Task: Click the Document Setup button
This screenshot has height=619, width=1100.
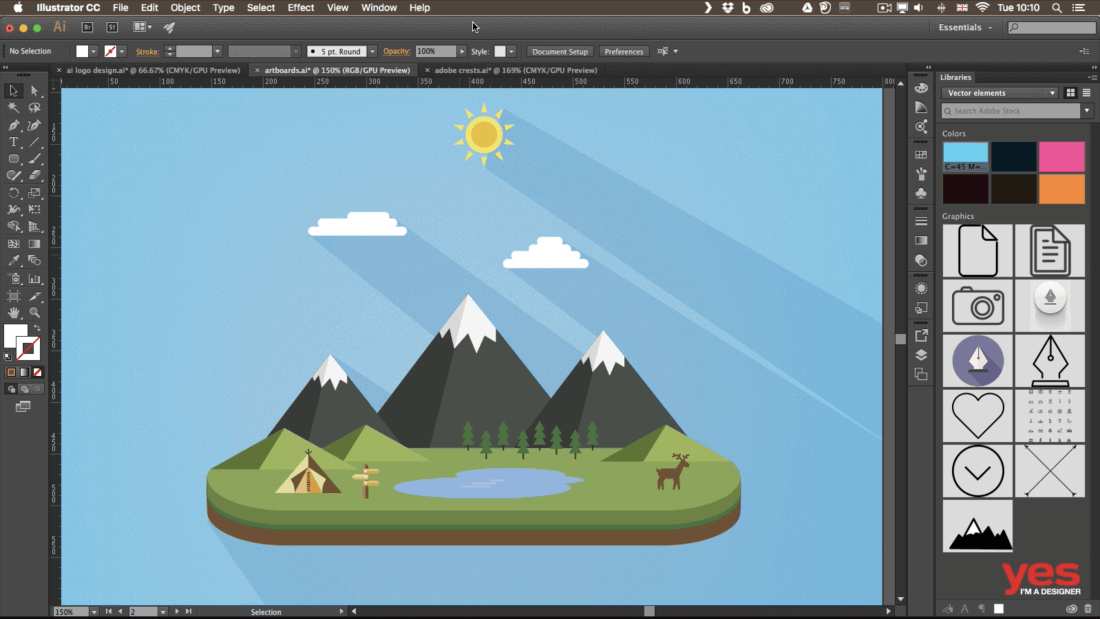Action: tap(559, 51)
